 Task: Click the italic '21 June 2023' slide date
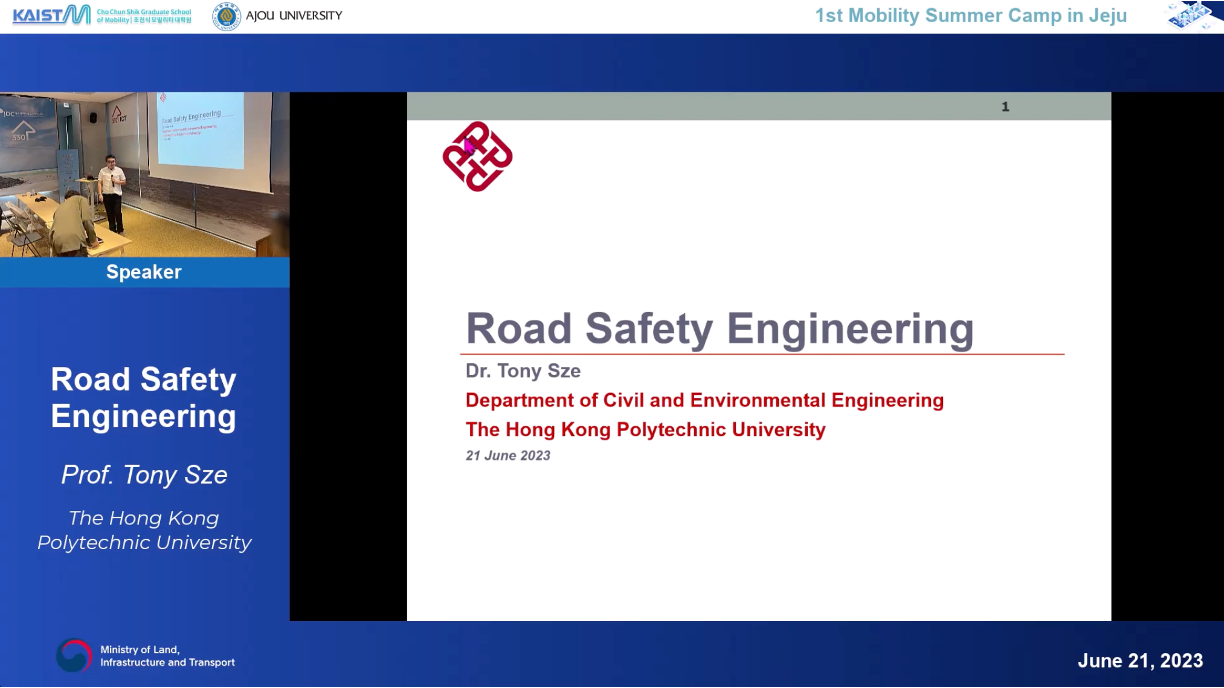tap(508, 456)
